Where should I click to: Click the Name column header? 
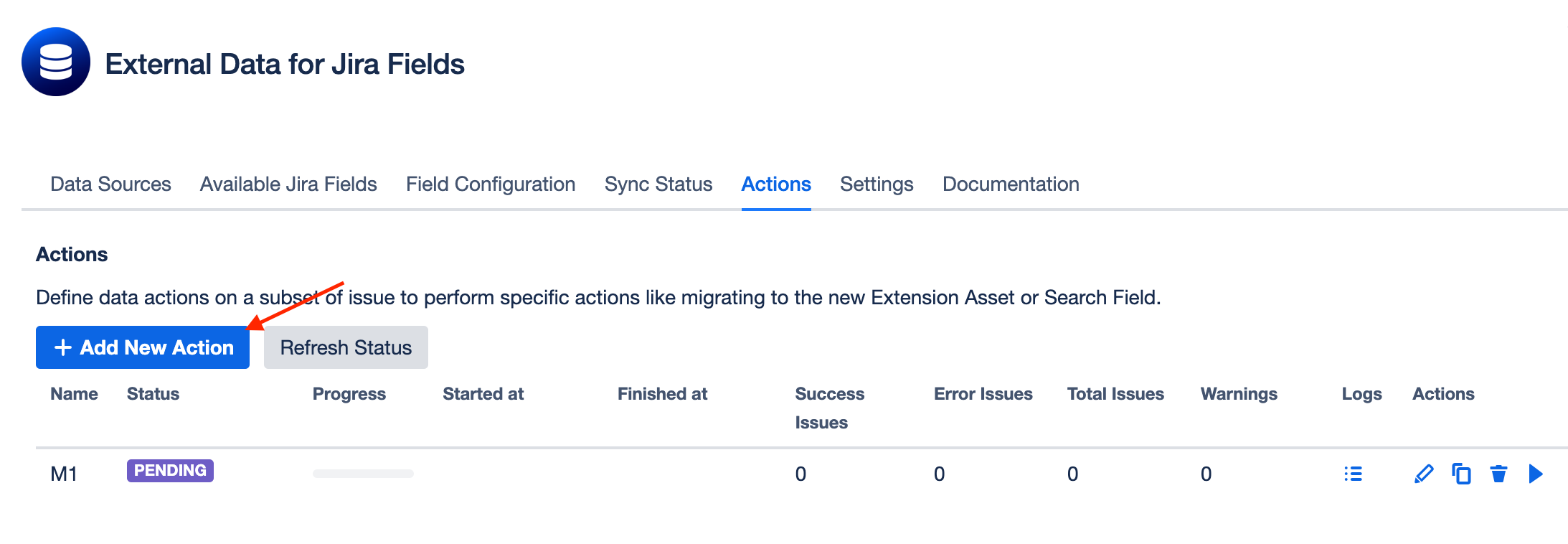(x=74, y=394)
